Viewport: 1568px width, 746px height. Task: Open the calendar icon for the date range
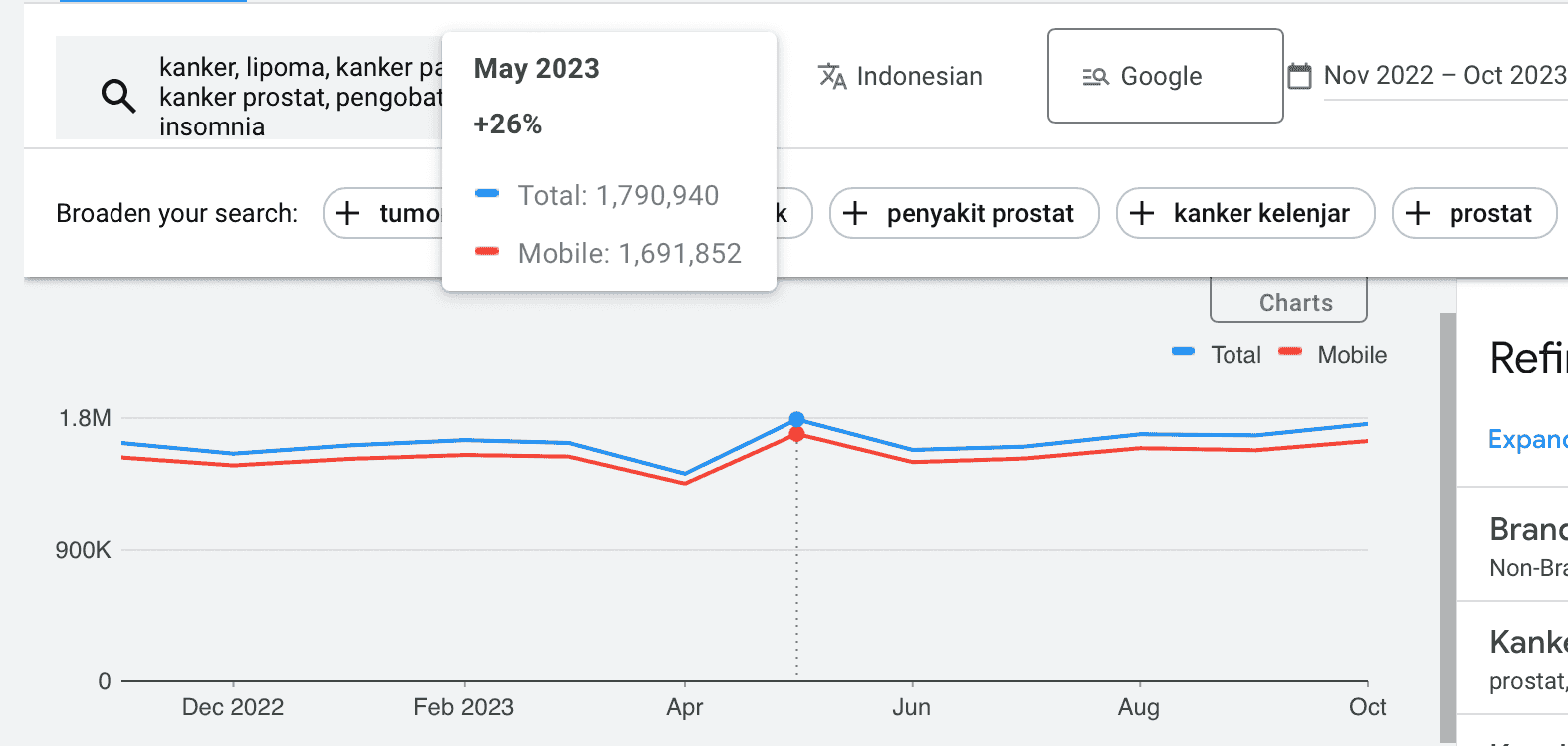point(1299,76)
